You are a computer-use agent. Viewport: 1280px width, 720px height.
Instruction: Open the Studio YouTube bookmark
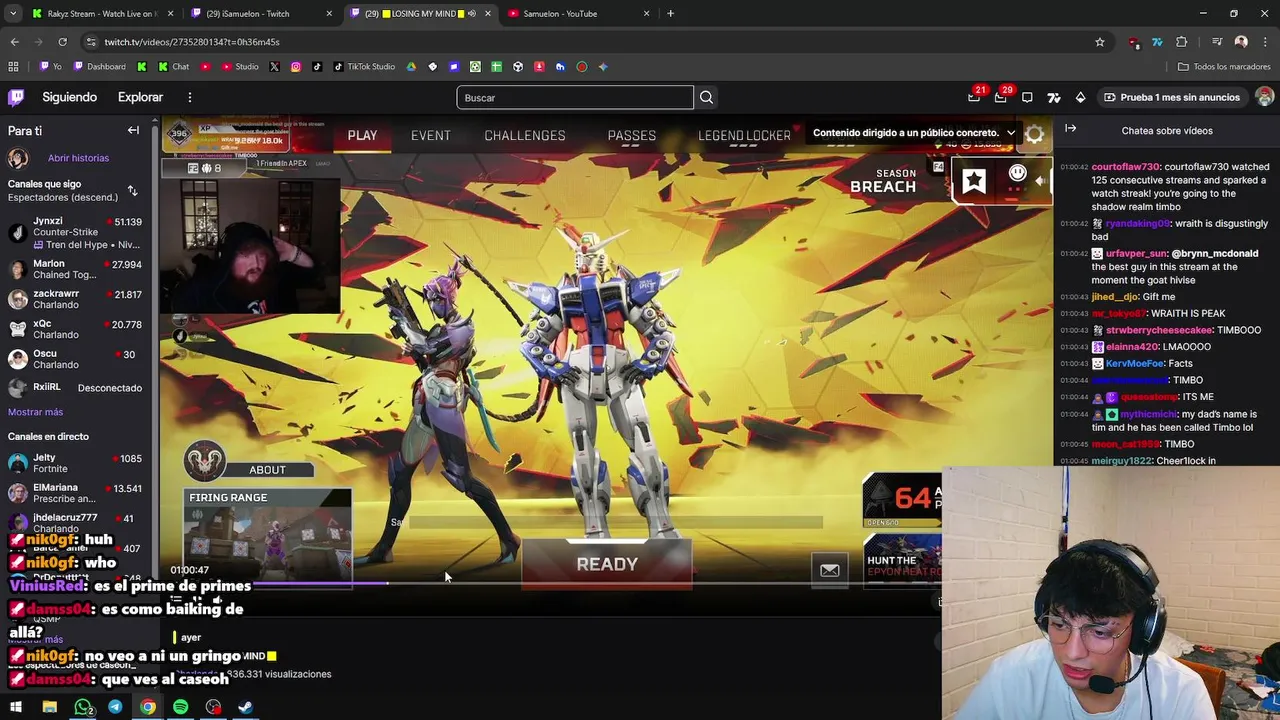tap(238, 67)
